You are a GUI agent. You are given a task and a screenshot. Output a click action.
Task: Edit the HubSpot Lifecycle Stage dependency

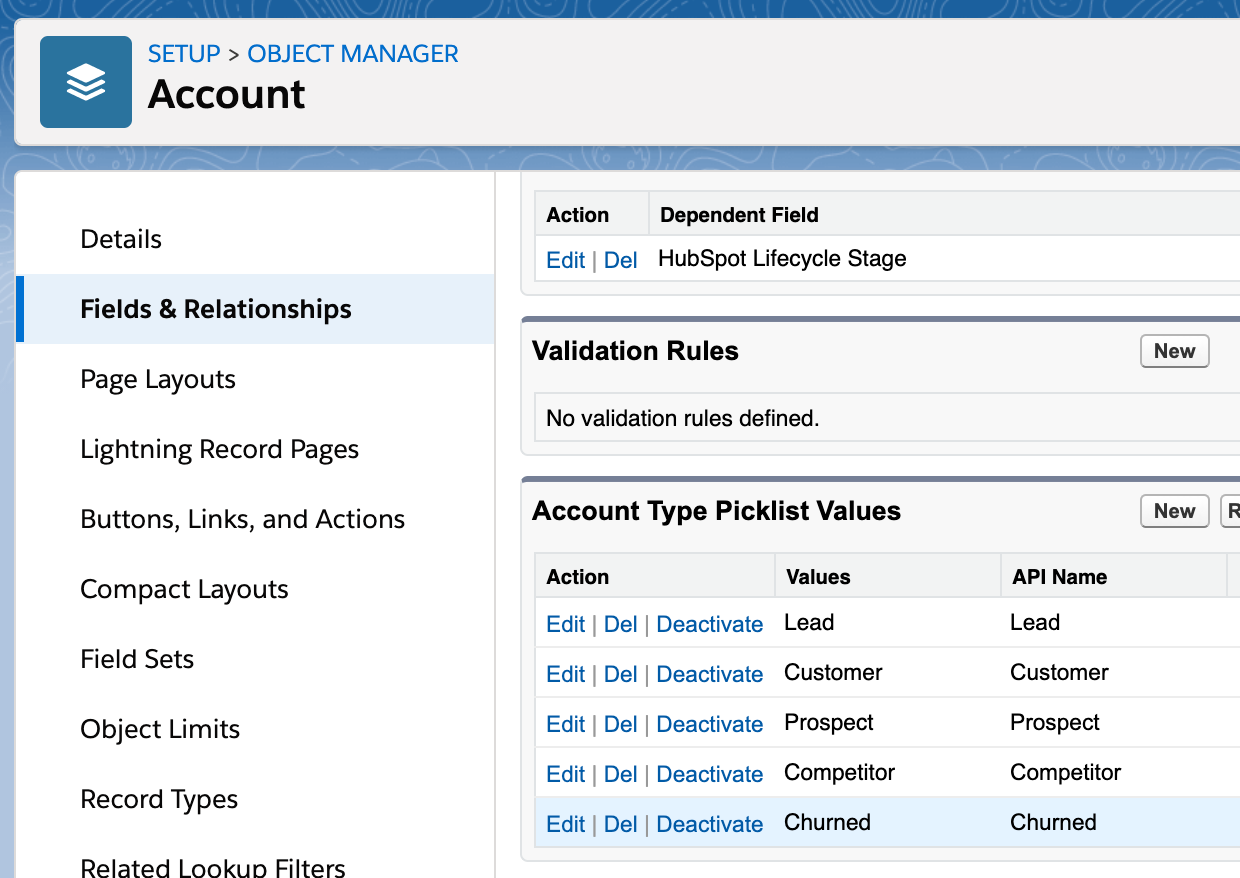565,260
